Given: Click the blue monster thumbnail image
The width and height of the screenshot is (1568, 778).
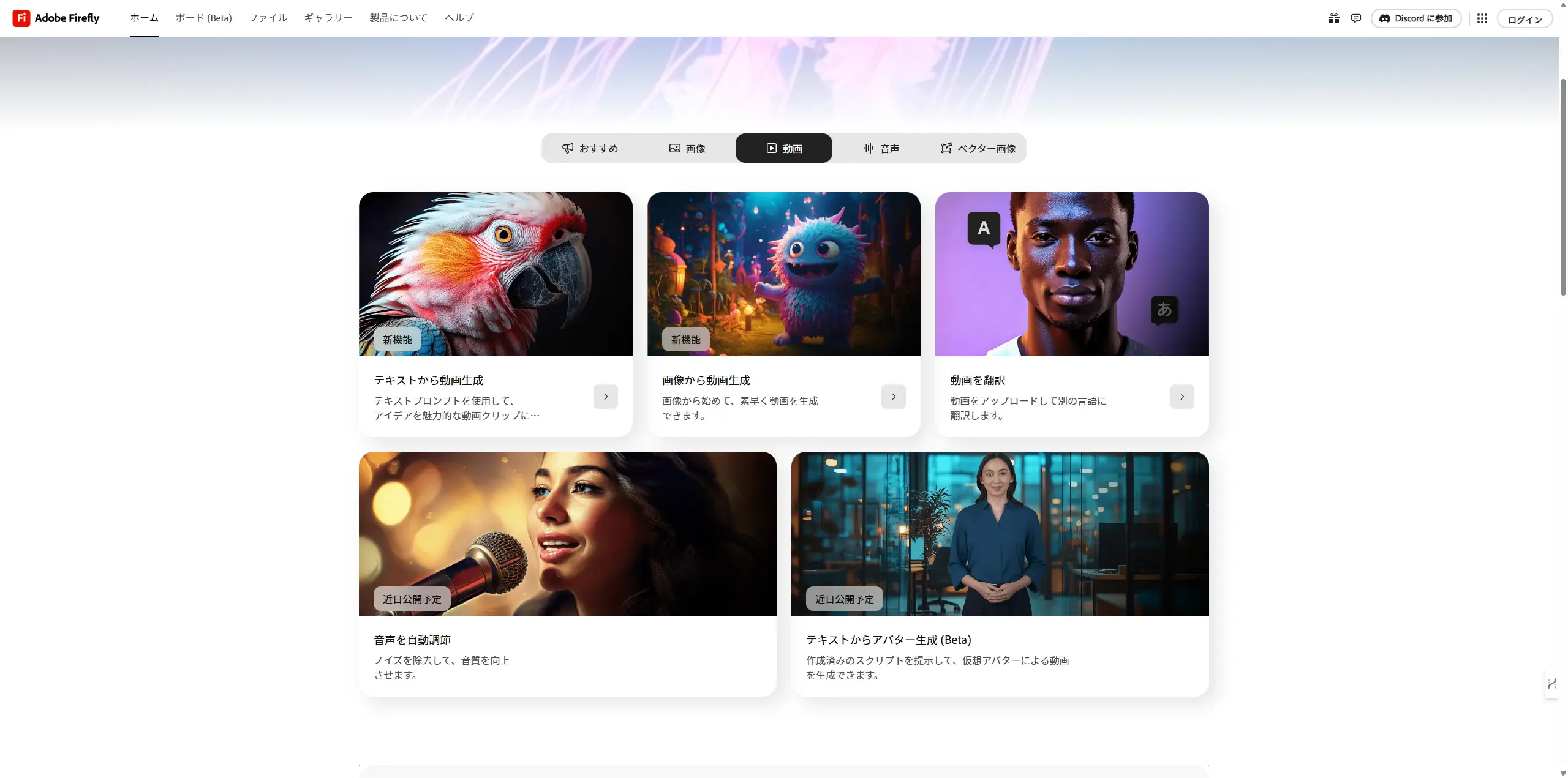Looking at the screenshot, I should point(784,274).
